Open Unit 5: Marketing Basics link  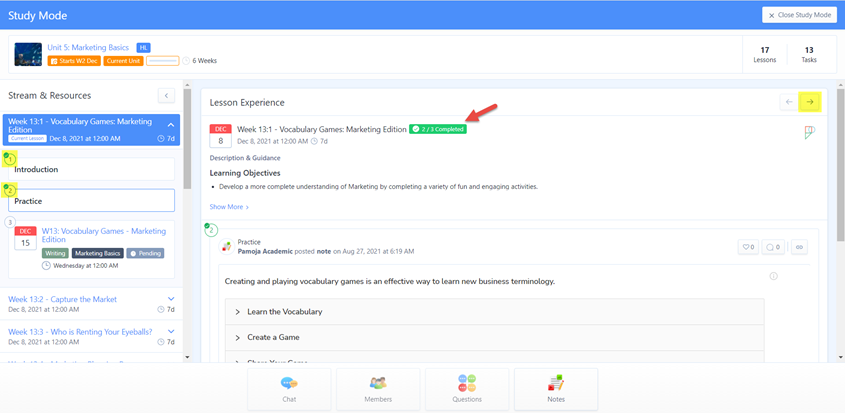(x=88, y=47)
